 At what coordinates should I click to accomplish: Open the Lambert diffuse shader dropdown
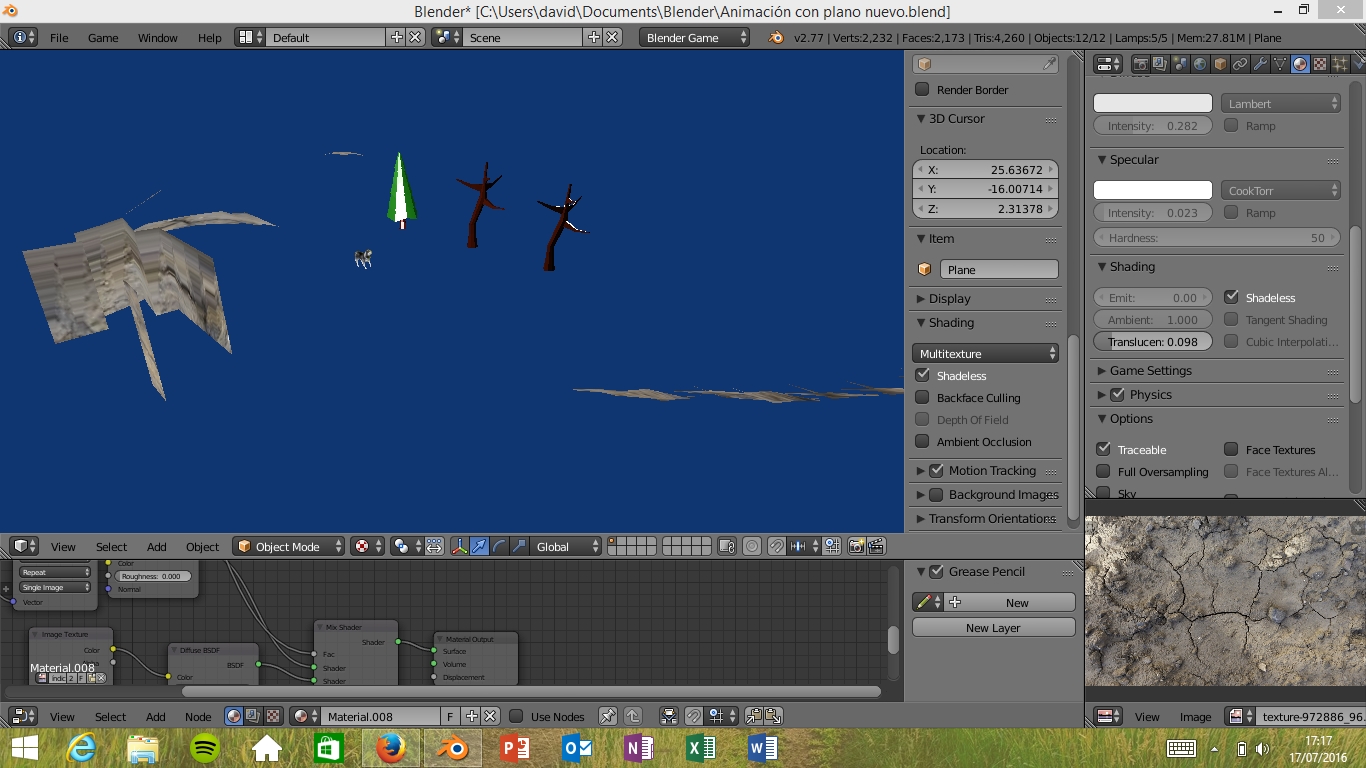point(1280,103)
